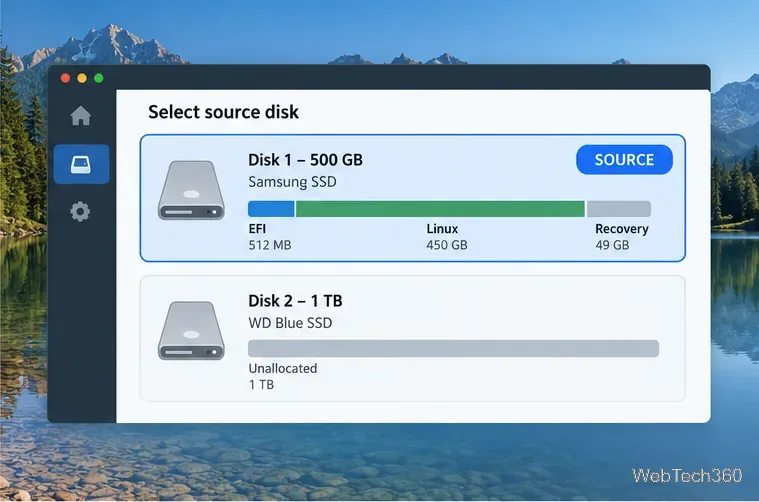Screen dimensions: 759x502
Task: Click the "49 GB" size value
Action: click(x=612, y=245)
